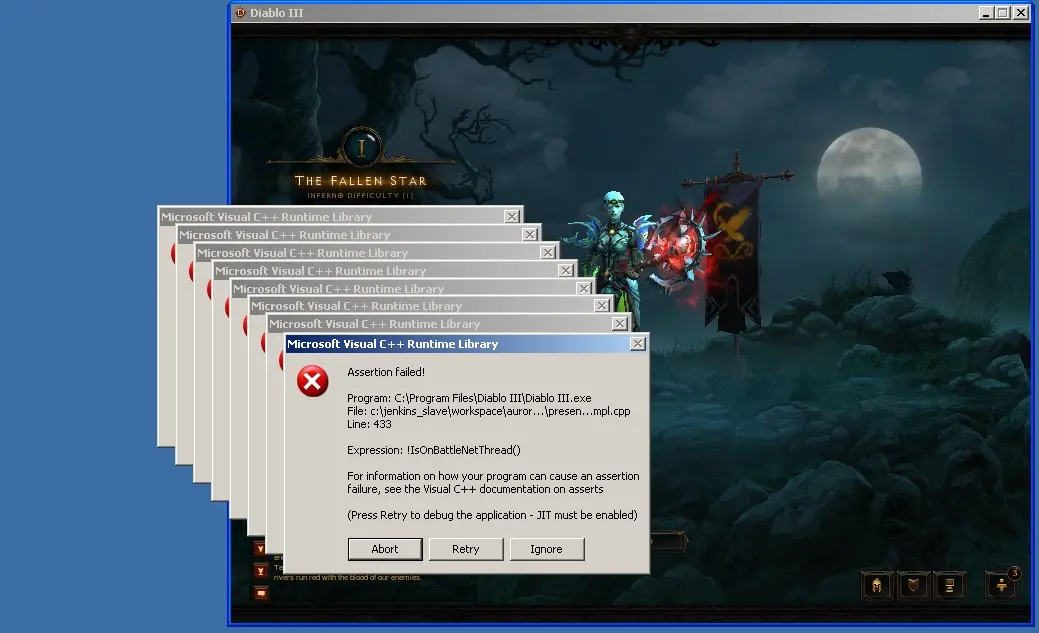Click the shield achievements icon
1039x633 pixels.
pos(914,585)
